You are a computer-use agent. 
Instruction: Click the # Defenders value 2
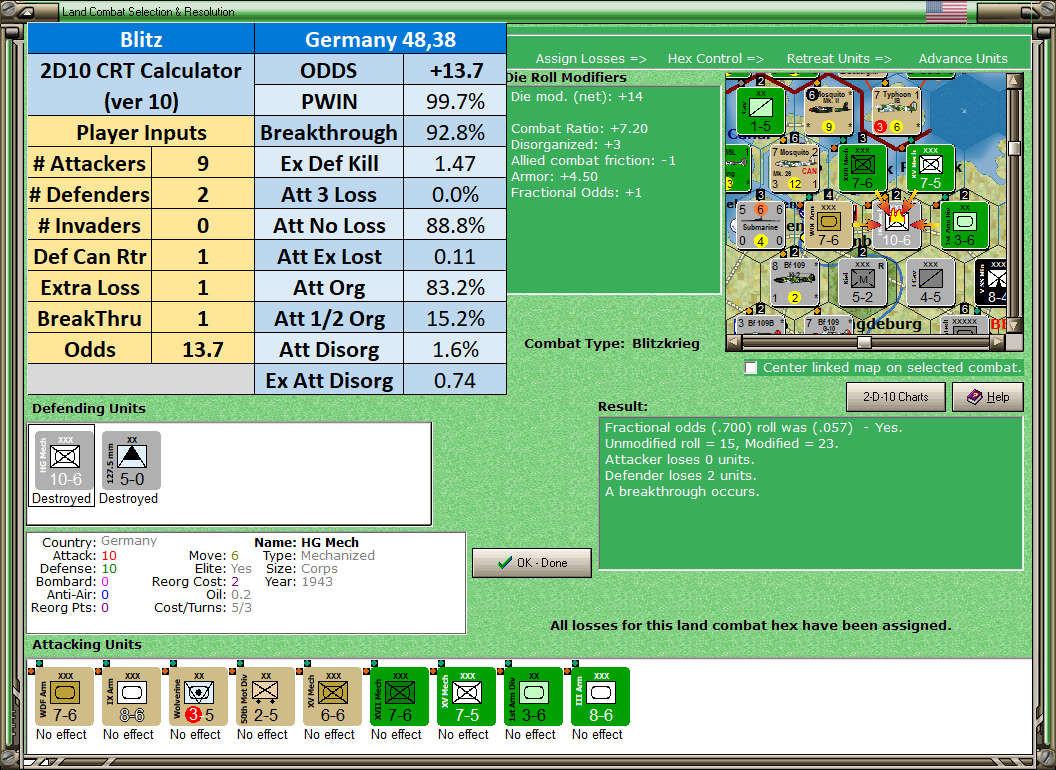pyautogui.click(x=203, y=194)
